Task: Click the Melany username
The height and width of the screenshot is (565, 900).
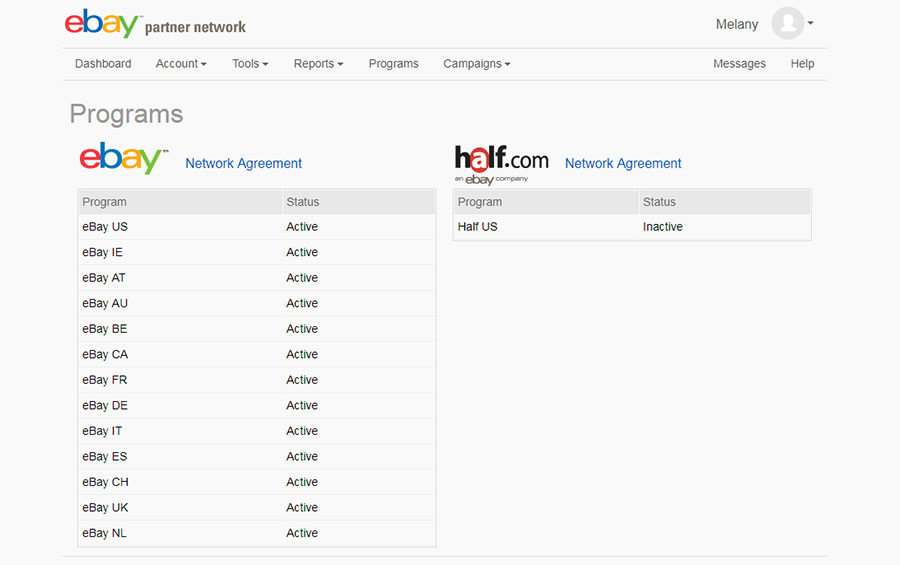Action: 736,24
